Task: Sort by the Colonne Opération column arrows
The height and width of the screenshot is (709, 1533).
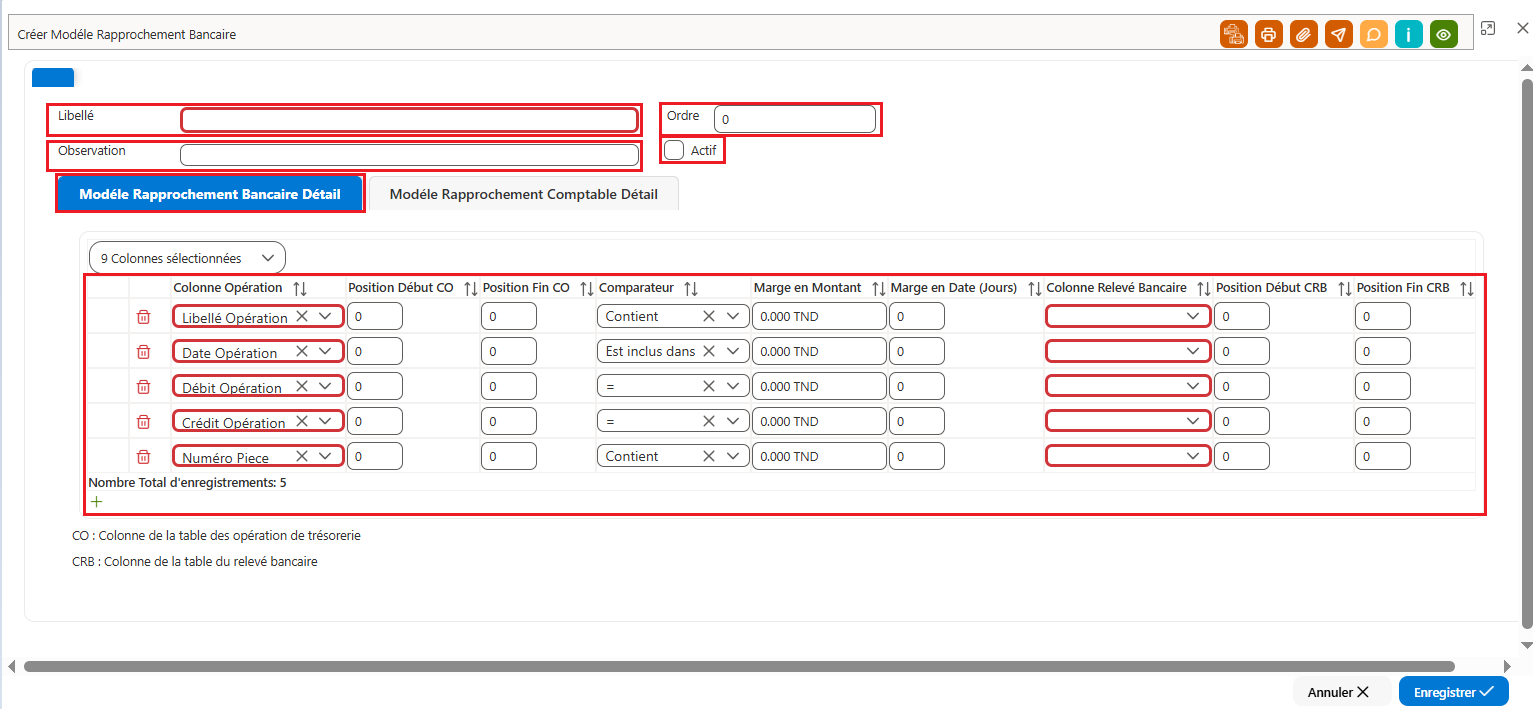Action: tap(300, 288)
